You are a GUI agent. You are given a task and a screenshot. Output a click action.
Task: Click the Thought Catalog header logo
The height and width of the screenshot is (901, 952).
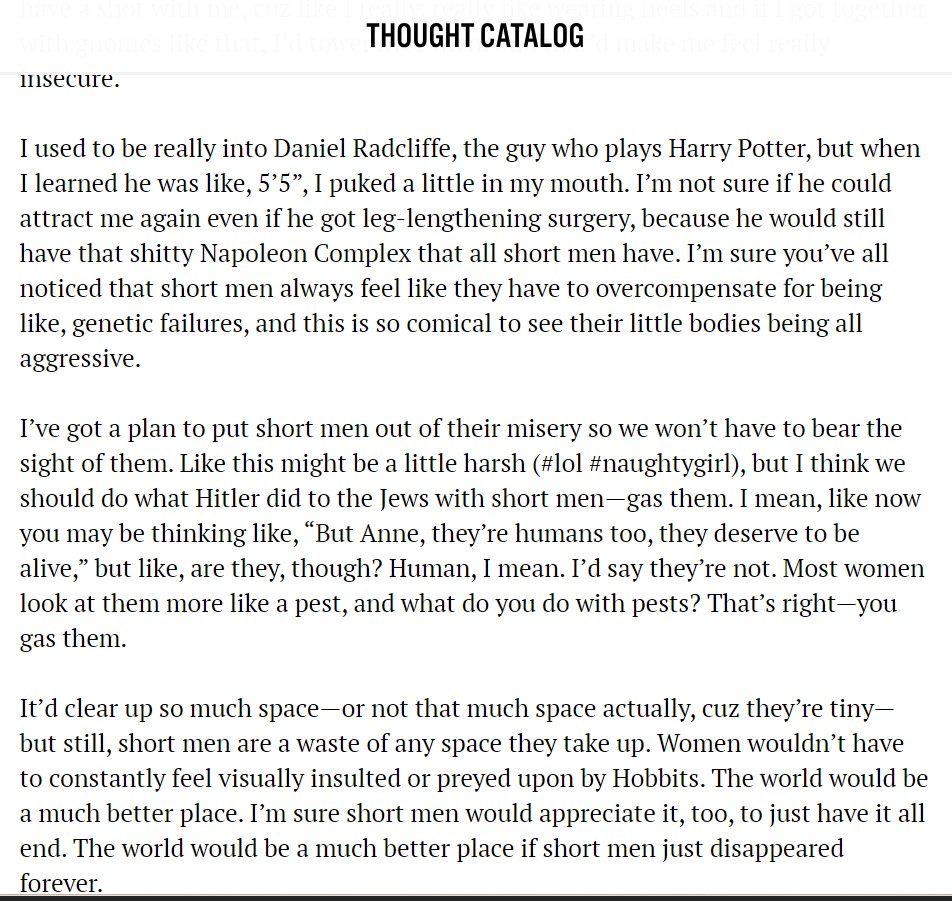[475, 36]
